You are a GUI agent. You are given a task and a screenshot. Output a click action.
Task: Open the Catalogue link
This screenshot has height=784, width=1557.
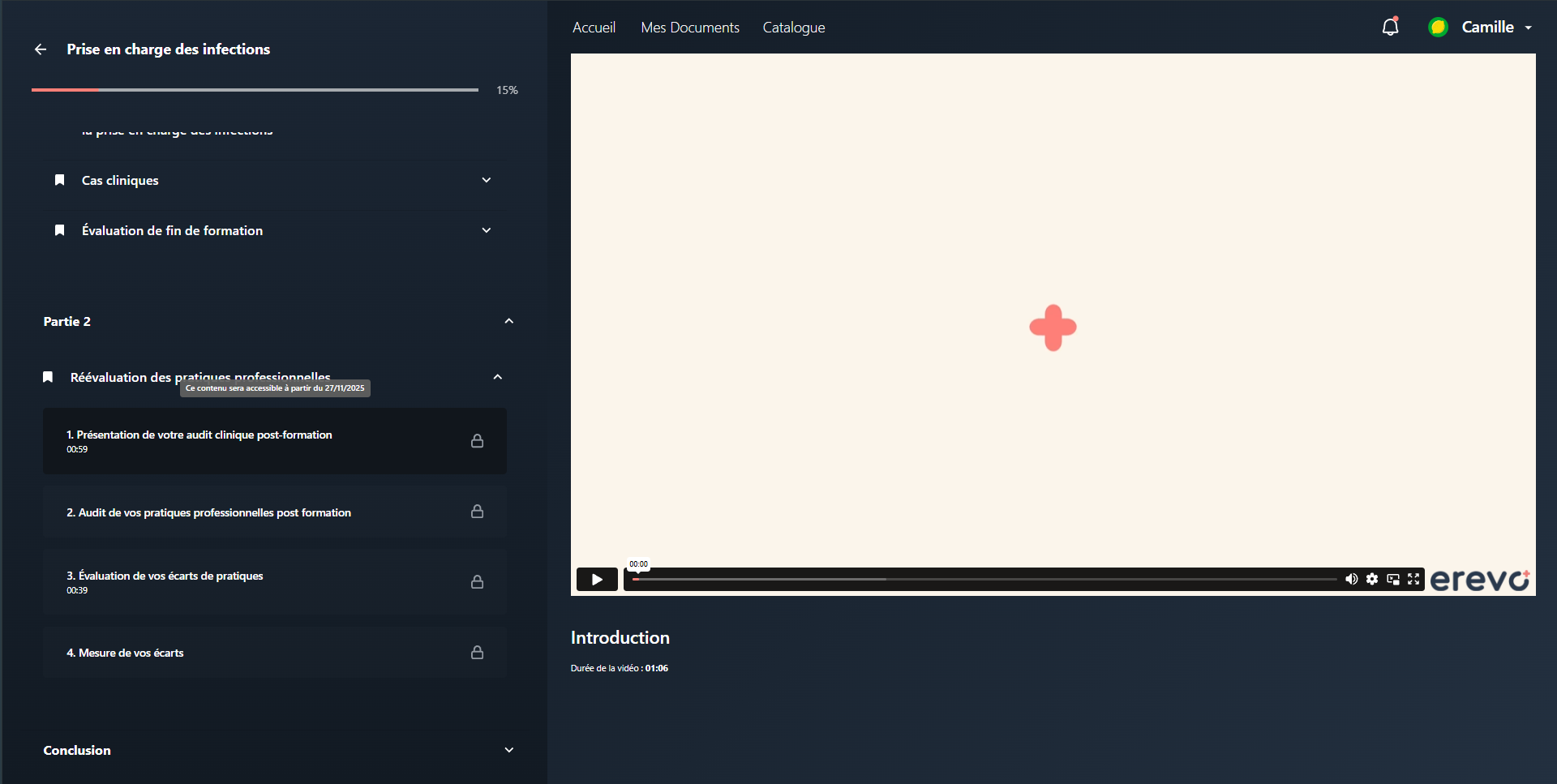794,28
